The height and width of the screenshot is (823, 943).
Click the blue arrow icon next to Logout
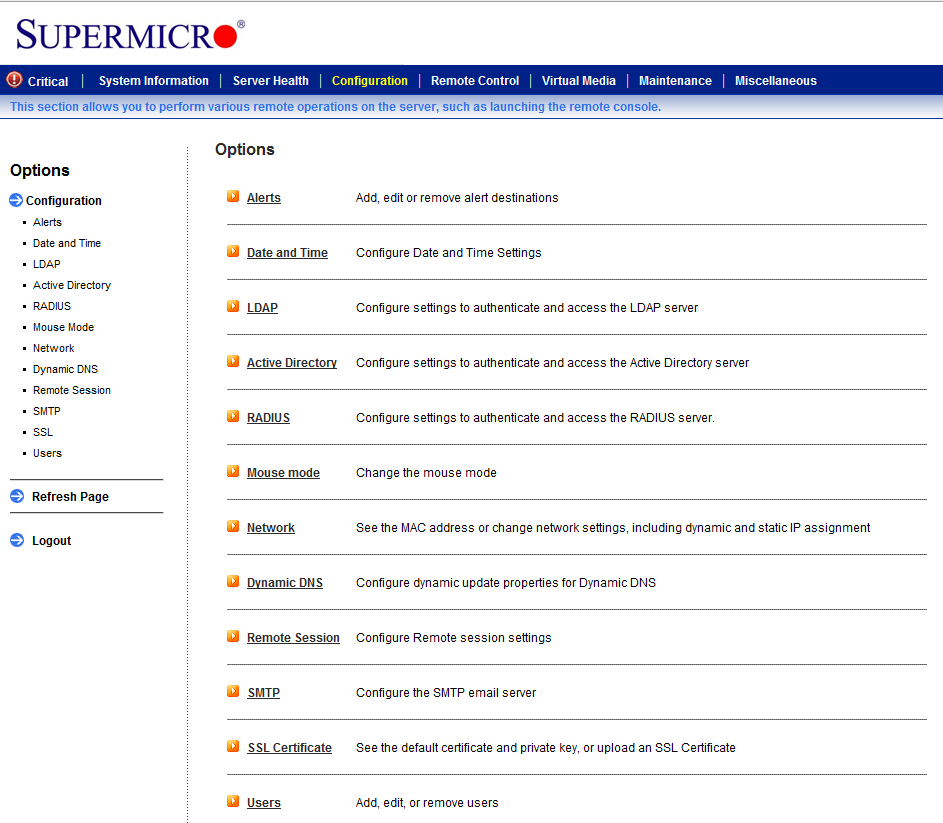(x=17, y=540)
